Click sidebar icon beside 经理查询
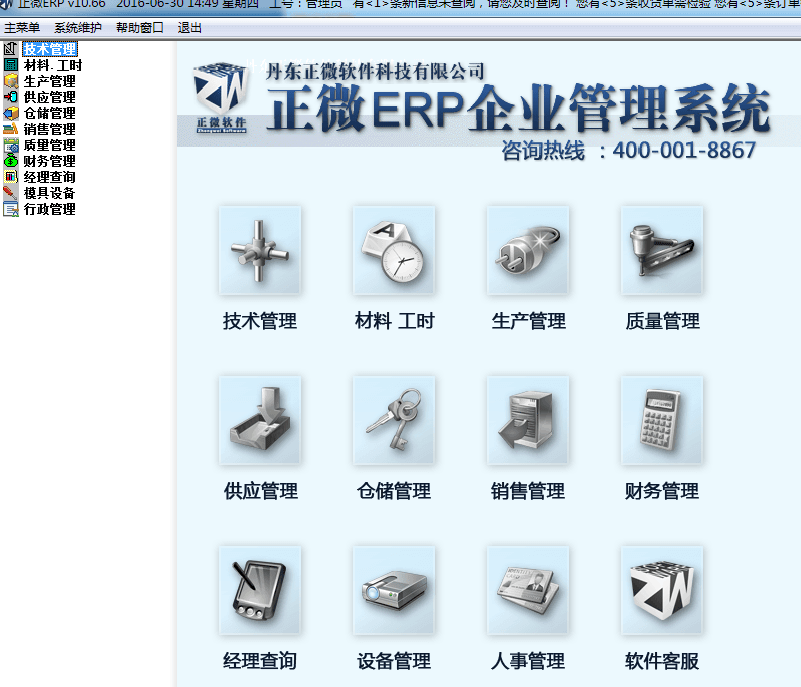This screenshot has width=801, height=687. point(11,177)
